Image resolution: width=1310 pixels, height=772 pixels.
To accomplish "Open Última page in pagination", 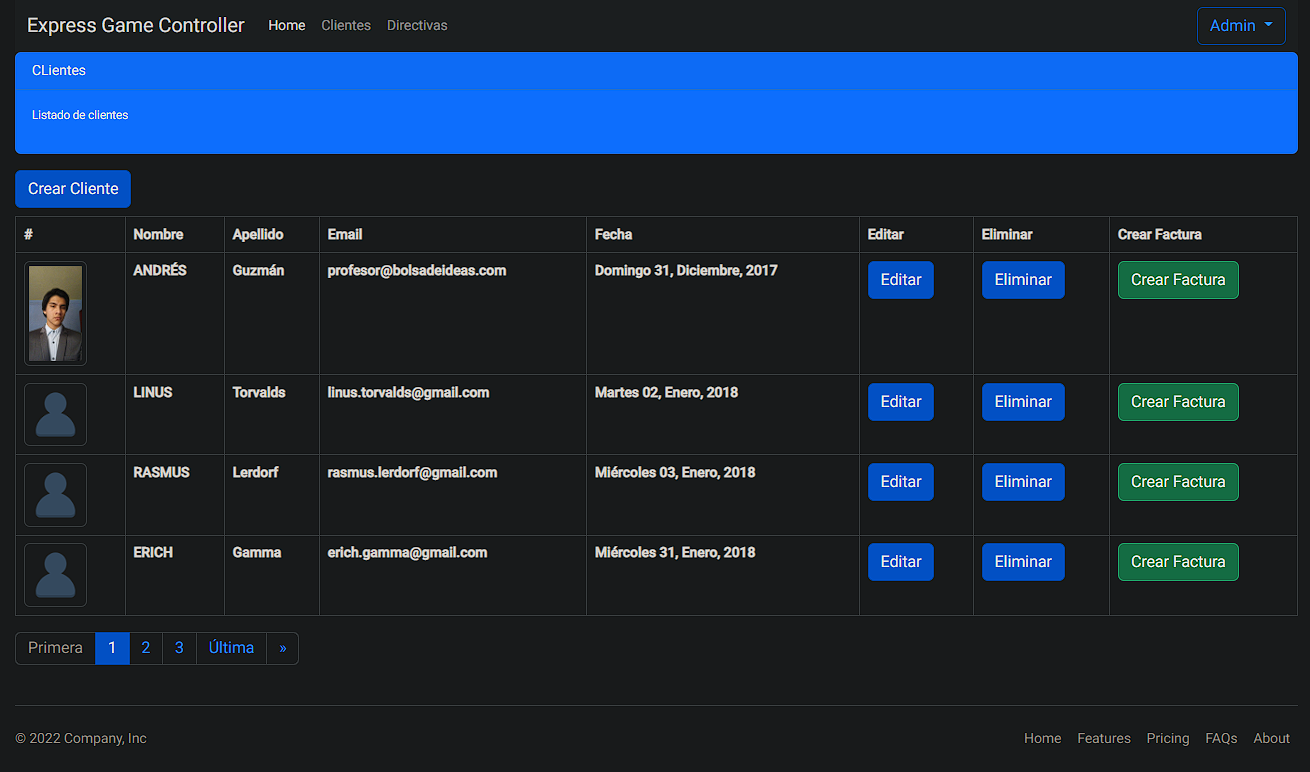I will tap(231, 648).
